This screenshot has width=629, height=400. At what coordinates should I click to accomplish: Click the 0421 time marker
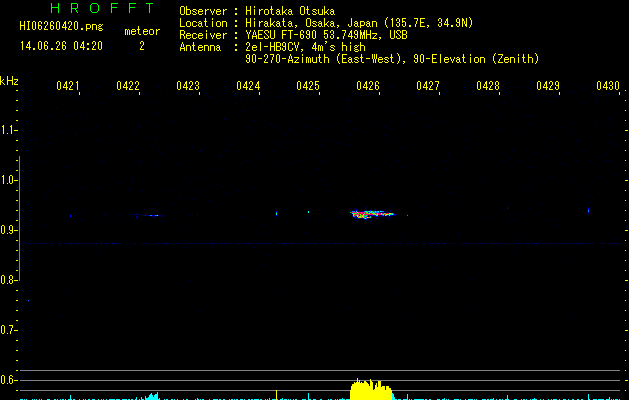pyautogui.click(x=67, y=86)
